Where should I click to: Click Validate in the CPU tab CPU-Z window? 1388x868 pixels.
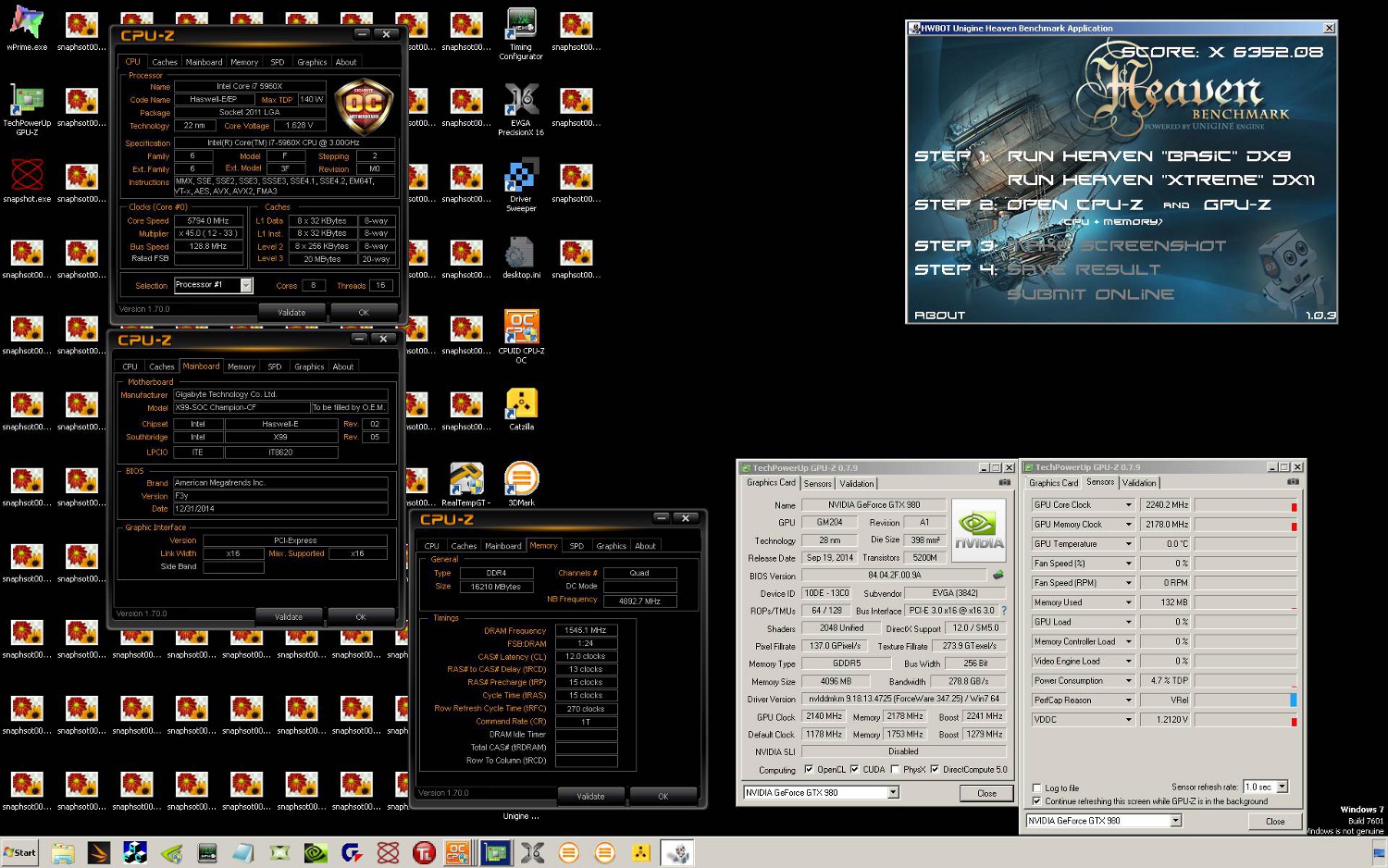pyautogui.click(x=291, y=313)
